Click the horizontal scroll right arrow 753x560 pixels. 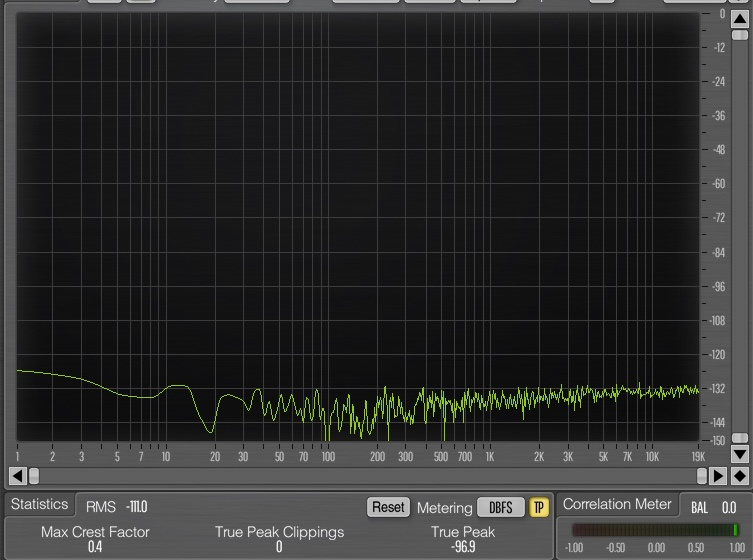(719, 475)
